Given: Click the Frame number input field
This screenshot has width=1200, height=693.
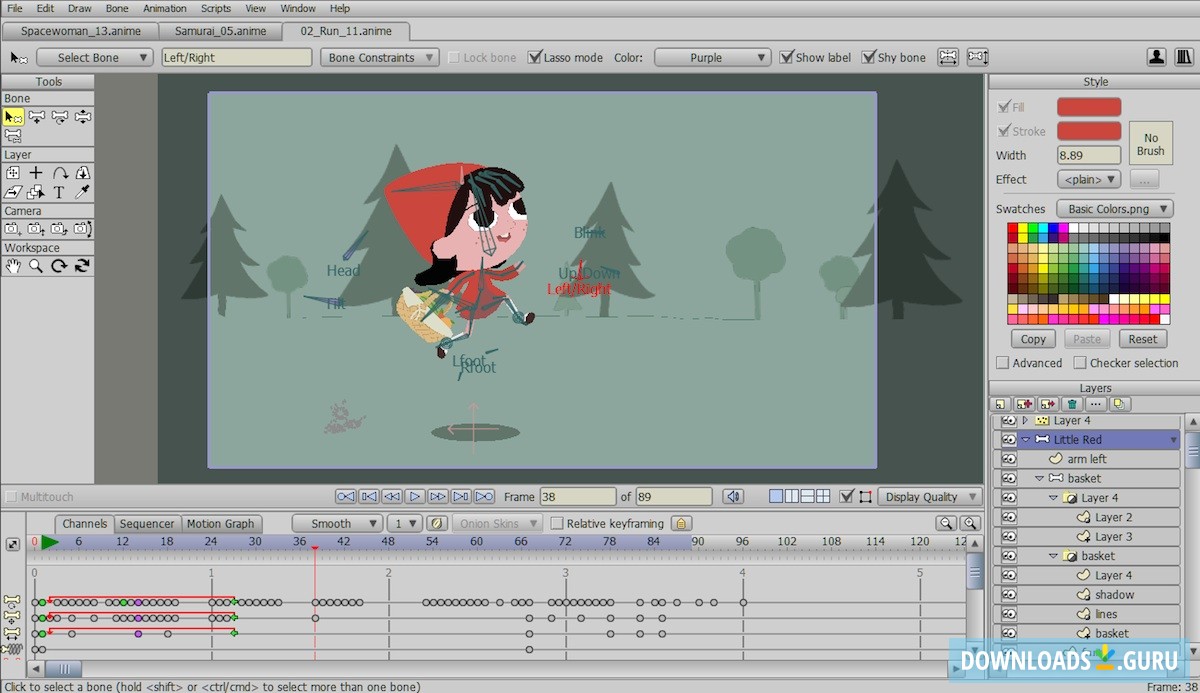Looking at the screenshot, I should [578, 496].
